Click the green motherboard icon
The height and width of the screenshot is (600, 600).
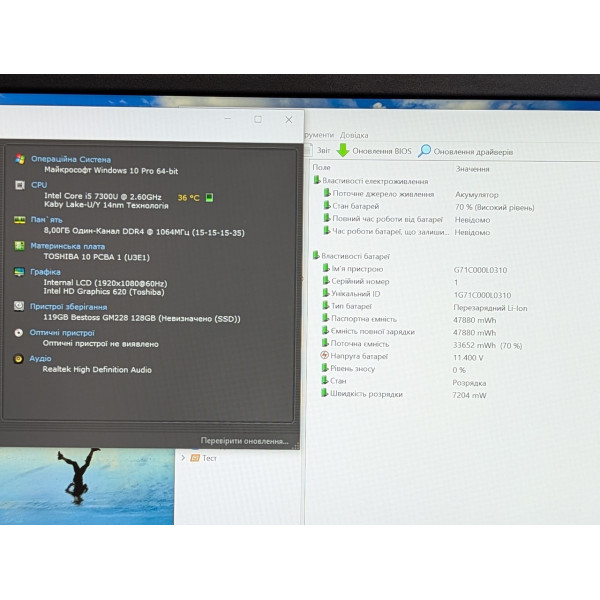click(x=19, y=246)
